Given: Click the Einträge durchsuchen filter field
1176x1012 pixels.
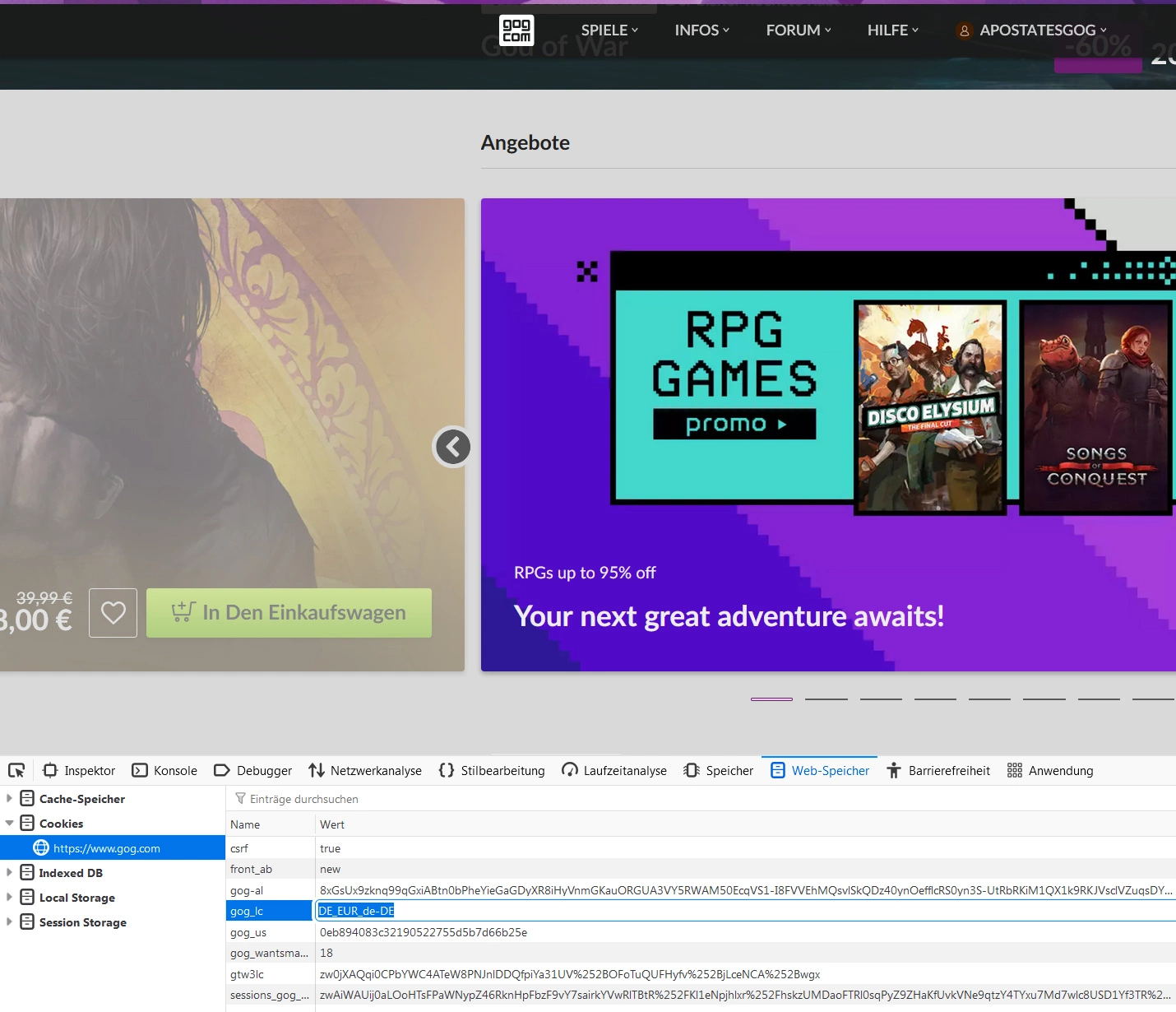Looking at the screenshot, I should (x=701, y=798).
